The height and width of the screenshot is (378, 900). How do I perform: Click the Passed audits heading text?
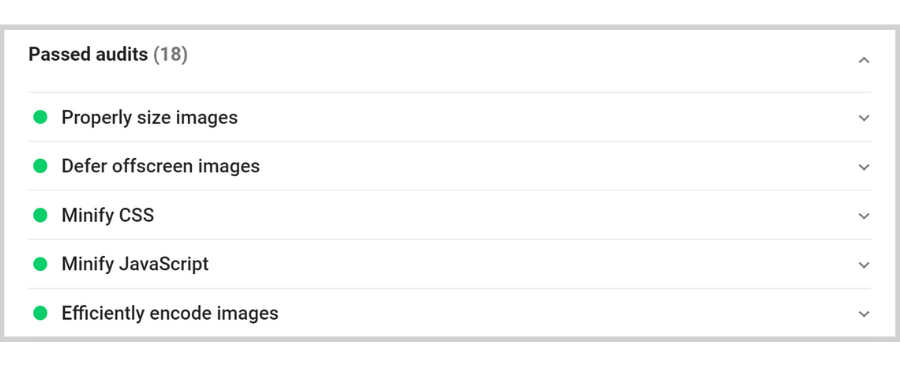pos(88,54)
